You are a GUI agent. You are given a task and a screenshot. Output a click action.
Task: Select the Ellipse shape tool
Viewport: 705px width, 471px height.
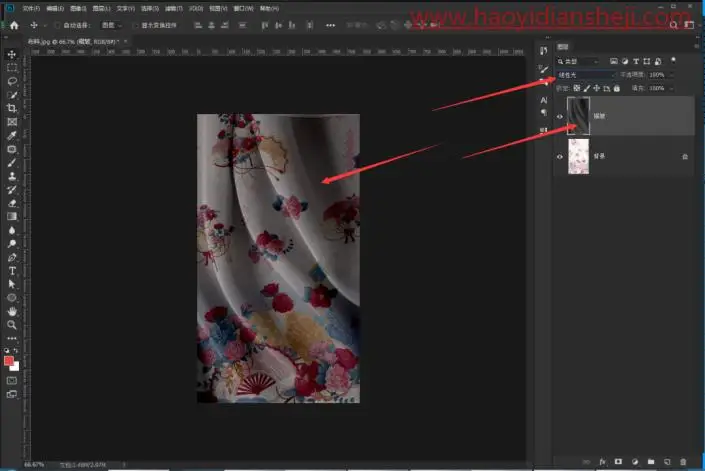[x=12, y=298]
